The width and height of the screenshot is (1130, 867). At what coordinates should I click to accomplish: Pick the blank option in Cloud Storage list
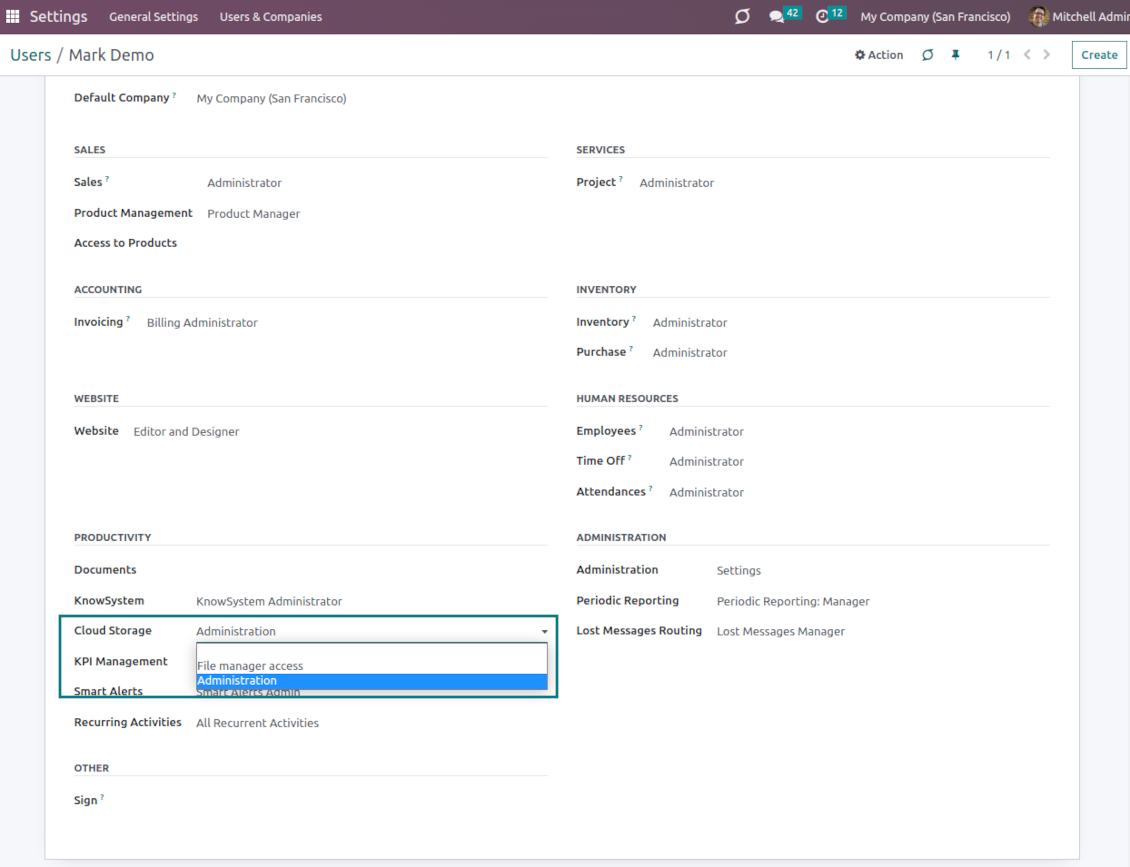tap(372, 652)
